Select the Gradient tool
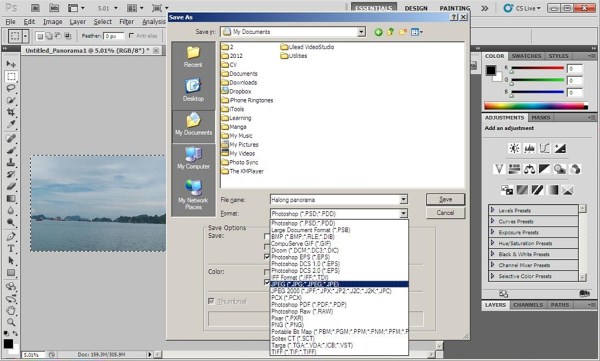600x361 pixels. [11, 198]
